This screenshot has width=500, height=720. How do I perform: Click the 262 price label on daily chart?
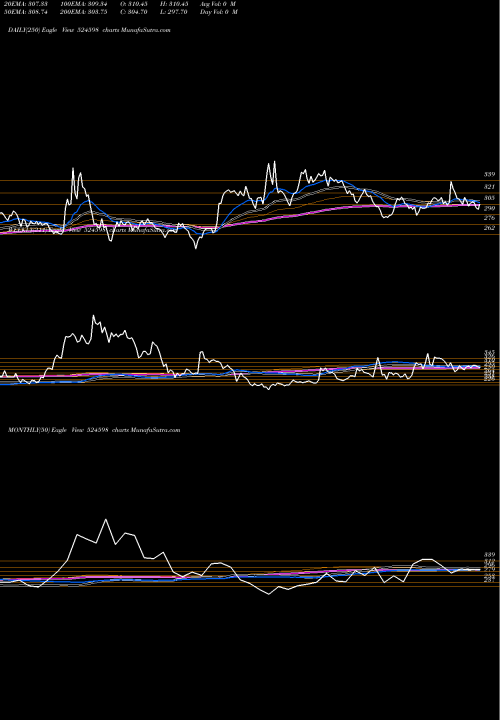pos(489,228)
